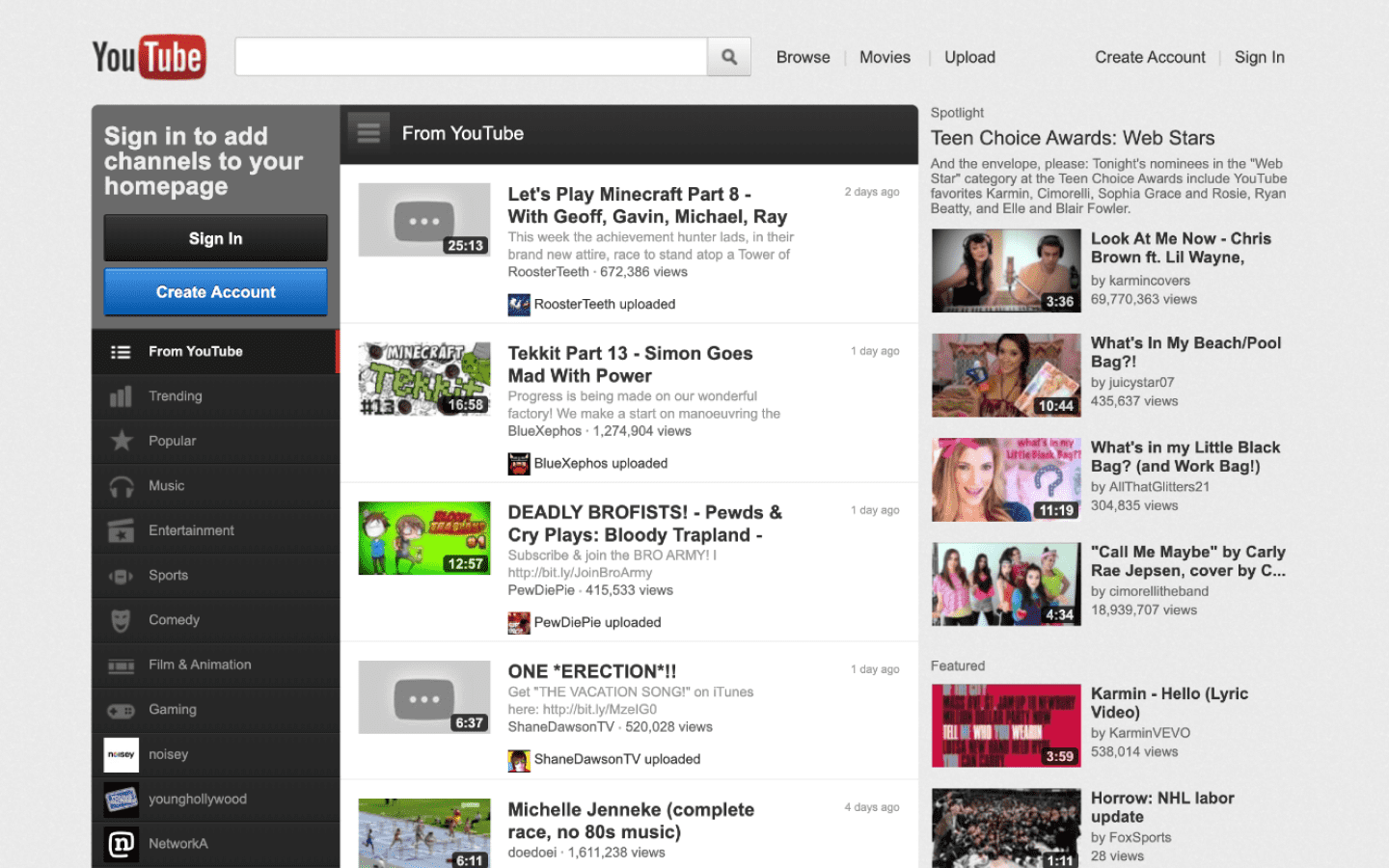Click the From YouTube list icon in sidebar

pos(121,352)
